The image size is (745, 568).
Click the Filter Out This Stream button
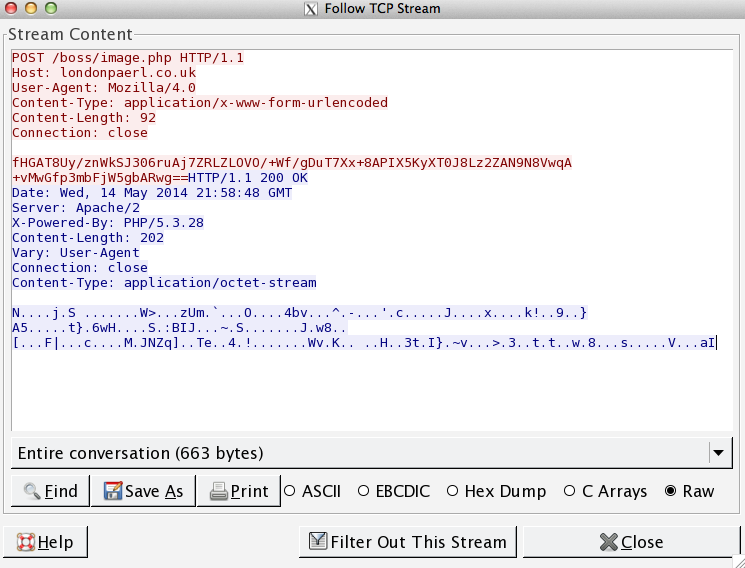click(x=407, y=542)
